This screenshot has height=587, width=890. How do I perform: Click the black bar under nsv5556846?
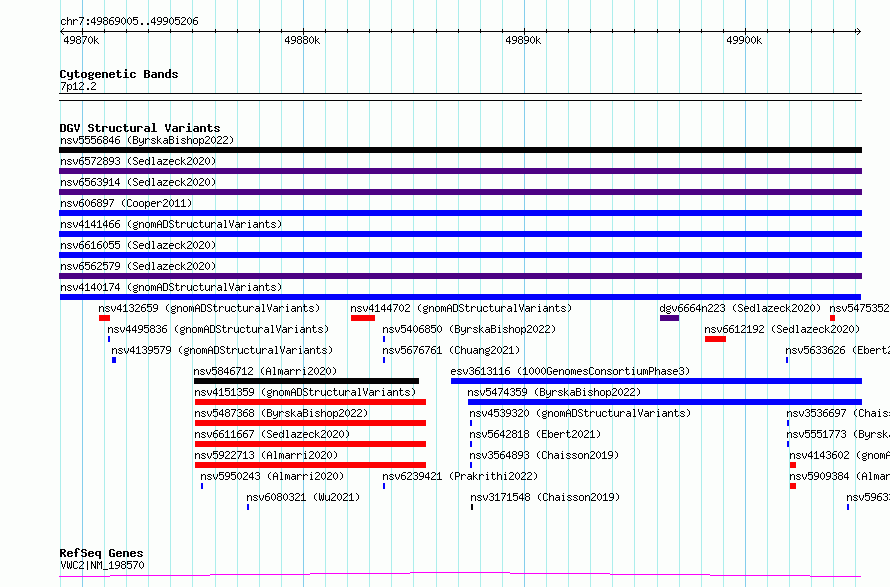460,150
